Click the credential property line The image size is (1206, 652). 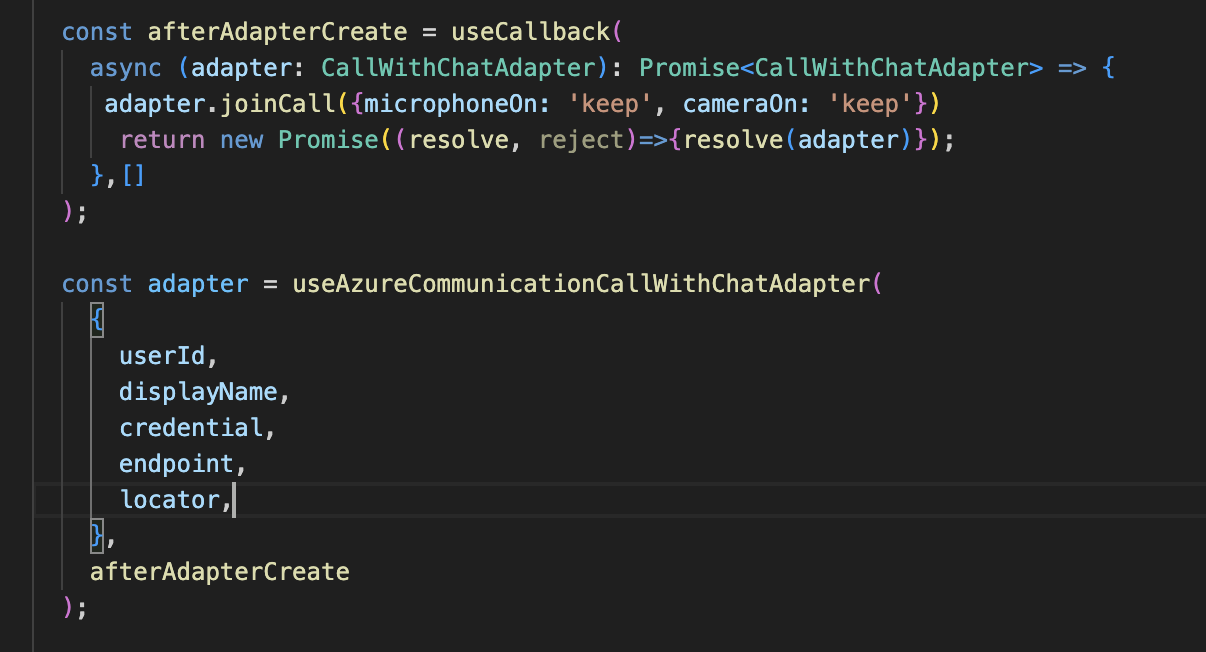197,428
